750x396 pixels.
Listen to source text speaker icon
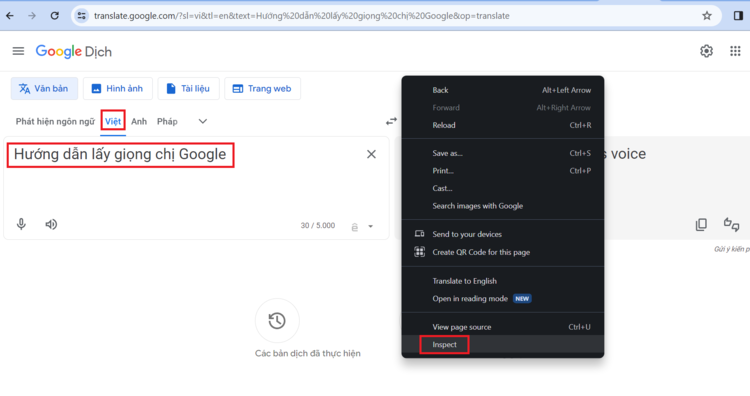[51, 224]
